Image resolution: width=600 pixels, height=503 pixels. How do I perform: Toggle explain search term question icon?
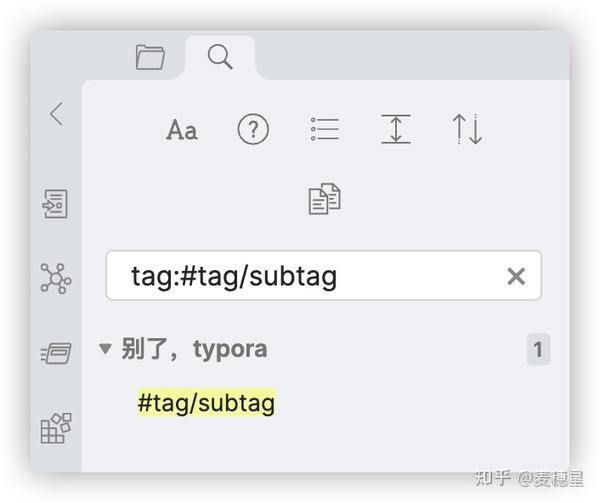pos(253,130)
